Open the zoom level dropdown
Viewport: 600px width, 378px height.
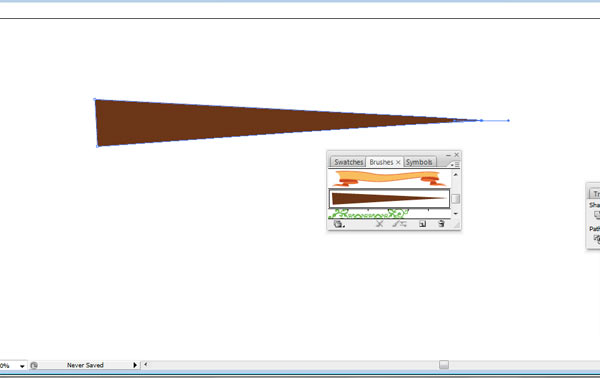(22, 366)
